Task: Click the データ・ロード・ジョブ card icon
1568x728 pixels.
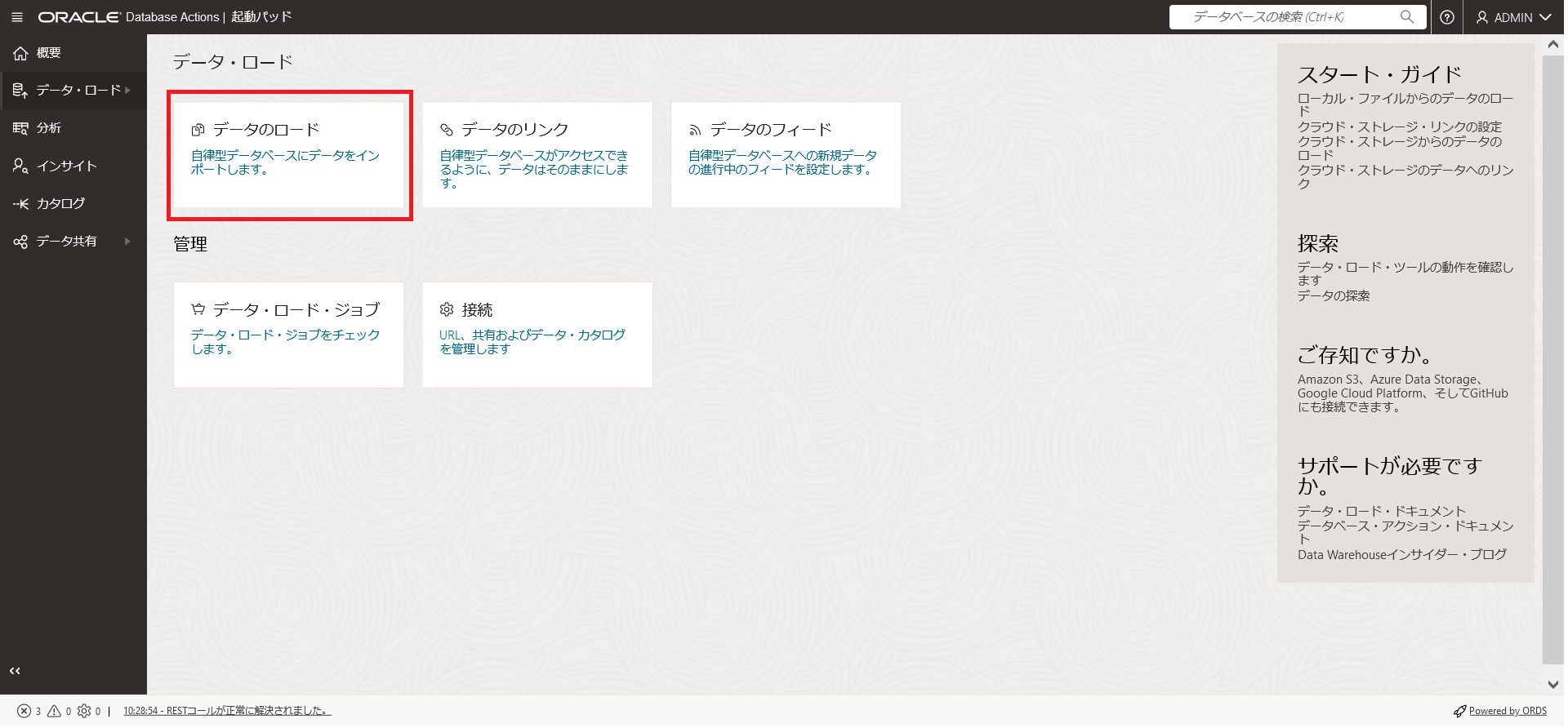Action: pos(198,309)
